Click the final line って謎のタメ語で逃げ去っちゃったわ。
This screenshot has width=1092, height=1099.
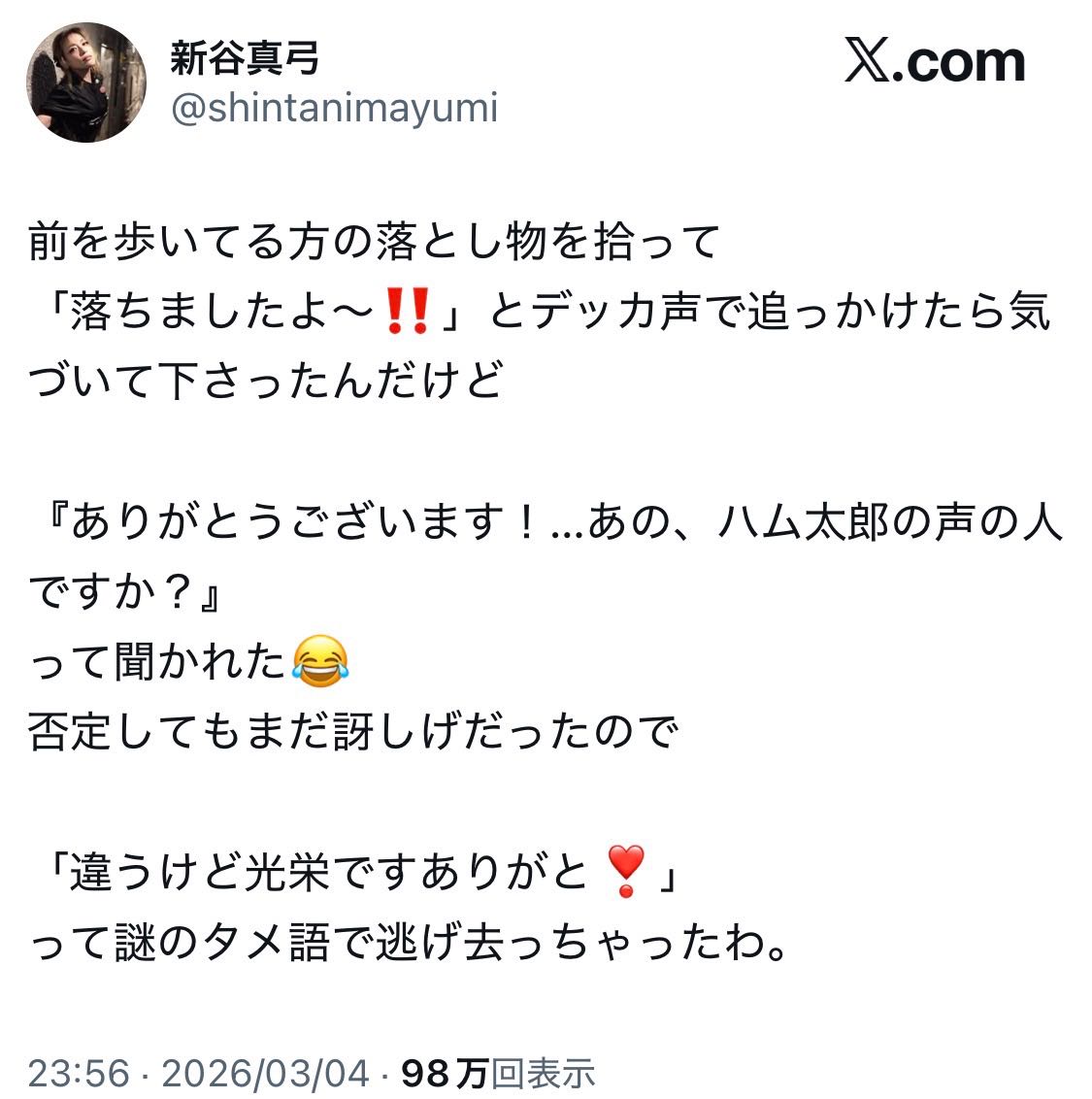[408, 942]
